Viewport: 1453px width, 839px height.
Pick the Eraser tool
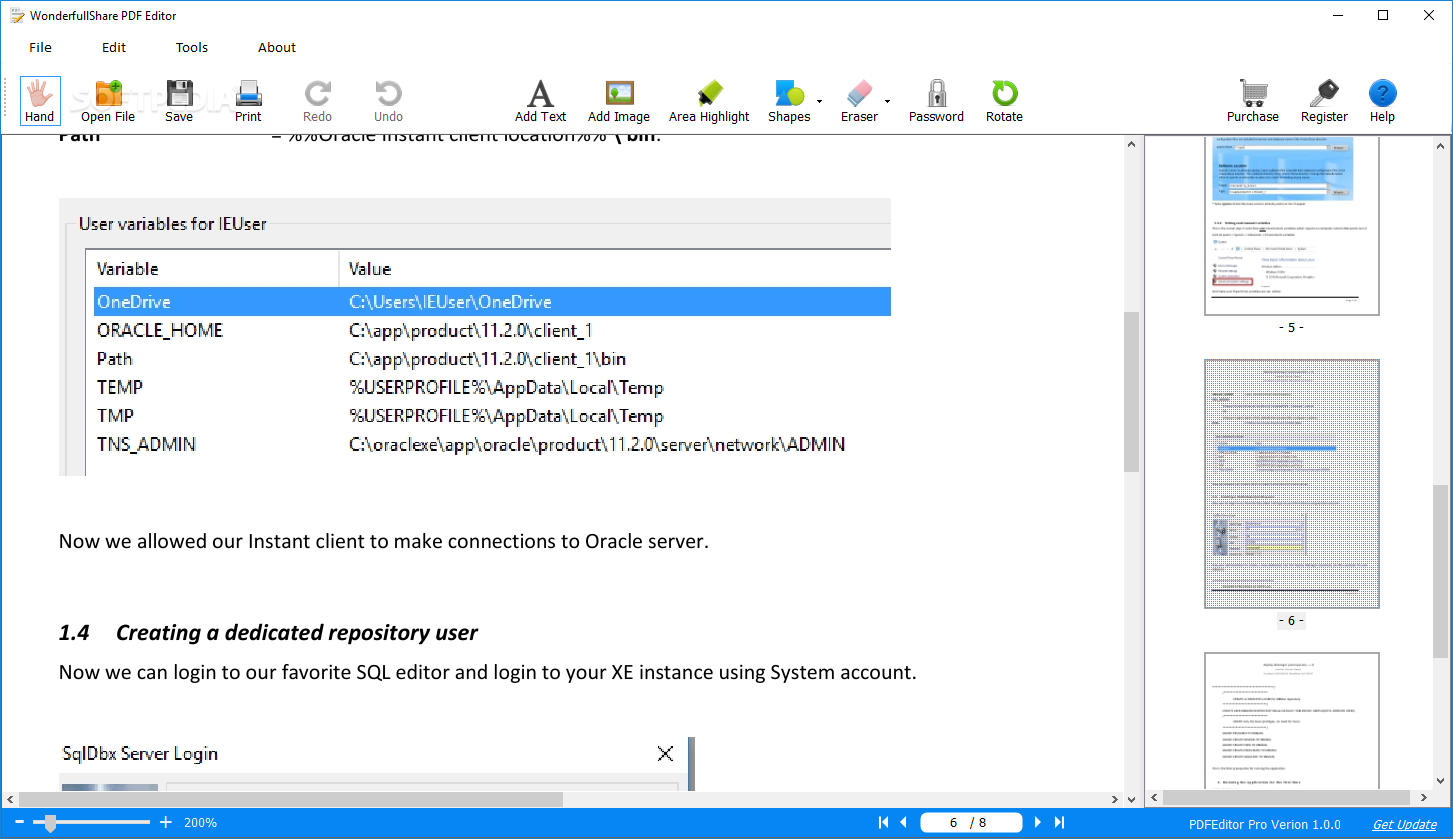tap(859, 101)
